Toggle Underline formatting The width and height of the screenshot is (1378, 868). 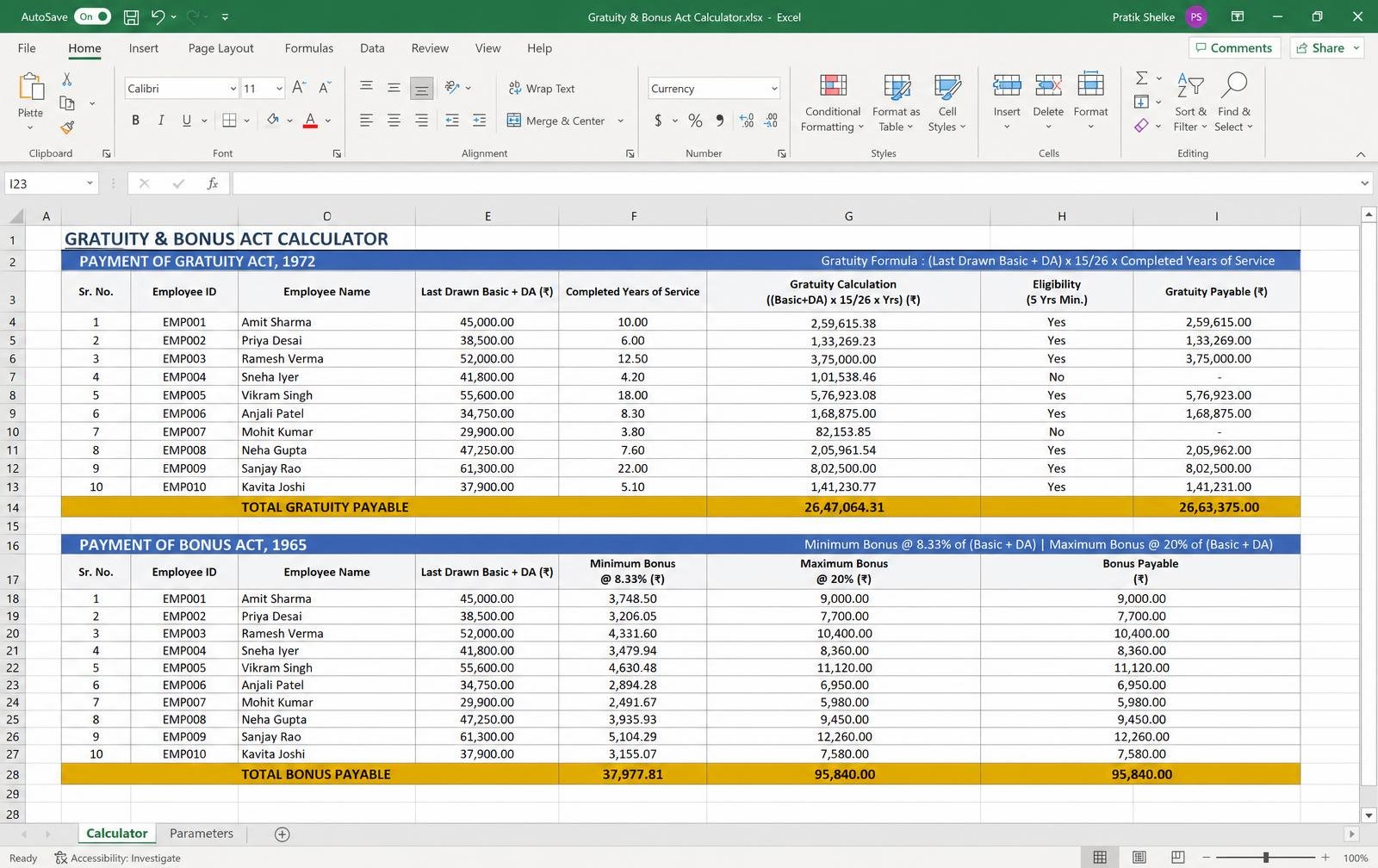(x=186, y=121)
